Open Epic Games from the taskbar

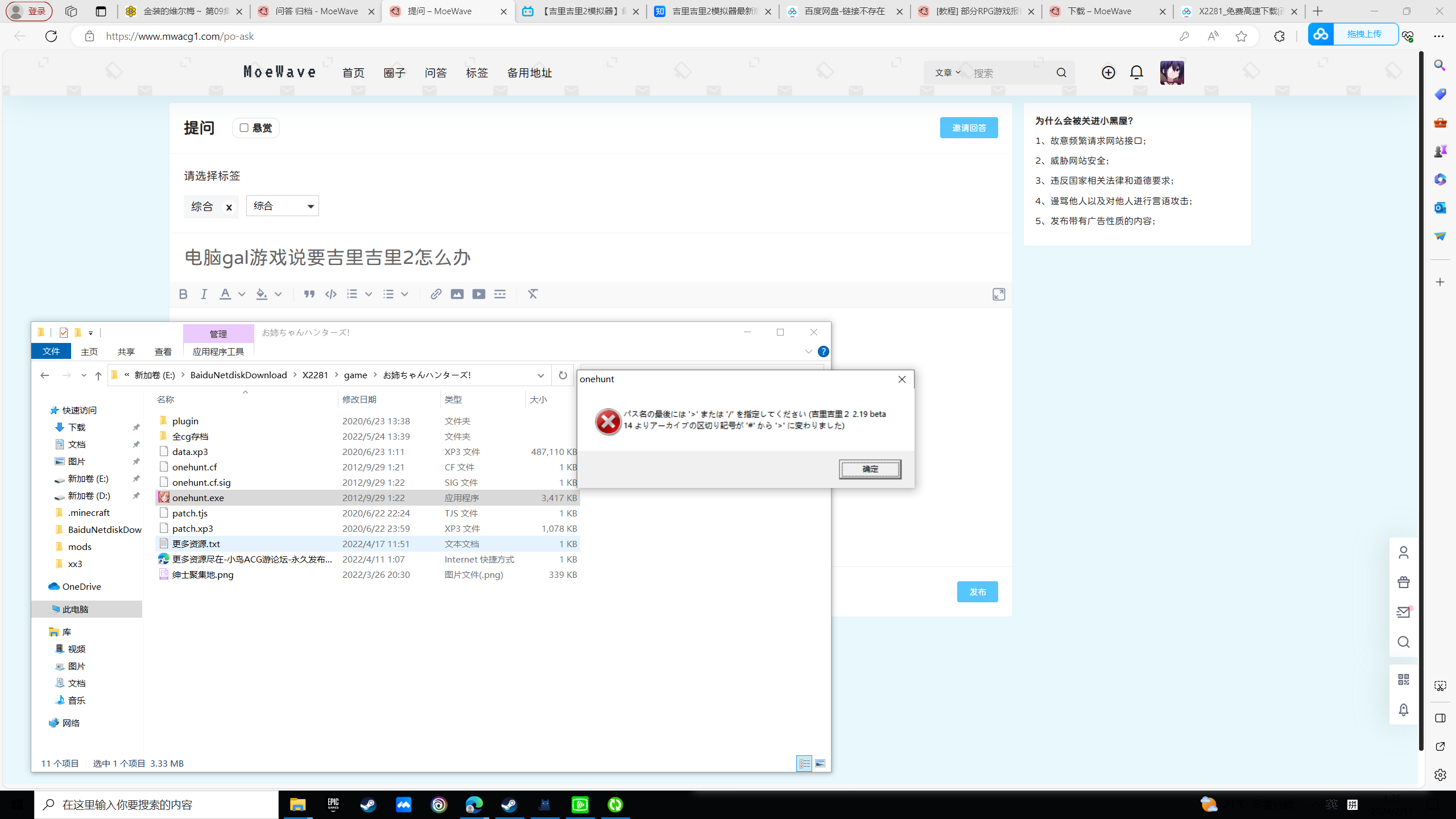point(333,805)
